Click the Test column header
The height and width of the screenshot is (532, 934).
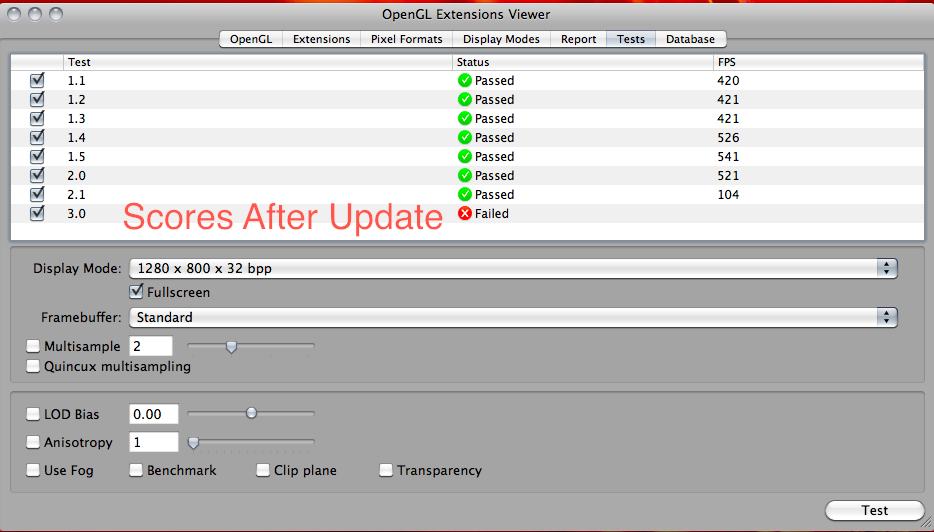[258, 62]
